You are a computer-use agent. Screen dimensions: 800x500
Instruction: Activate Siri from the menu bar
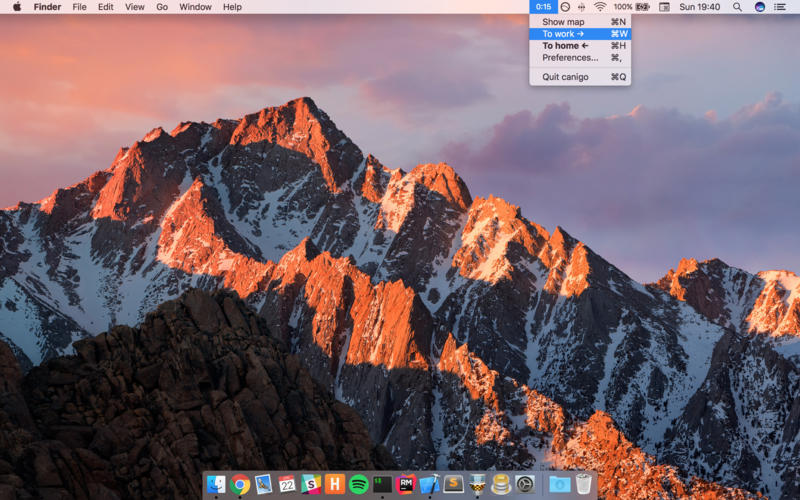760,7
